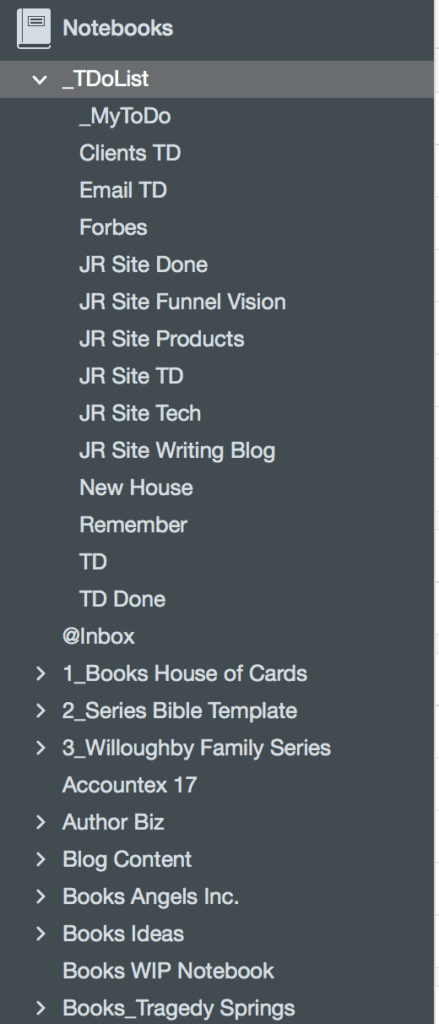439x1024 pixels.
Task: Expand 3_Willoughby Family Series stack
Action: [41, 748]
